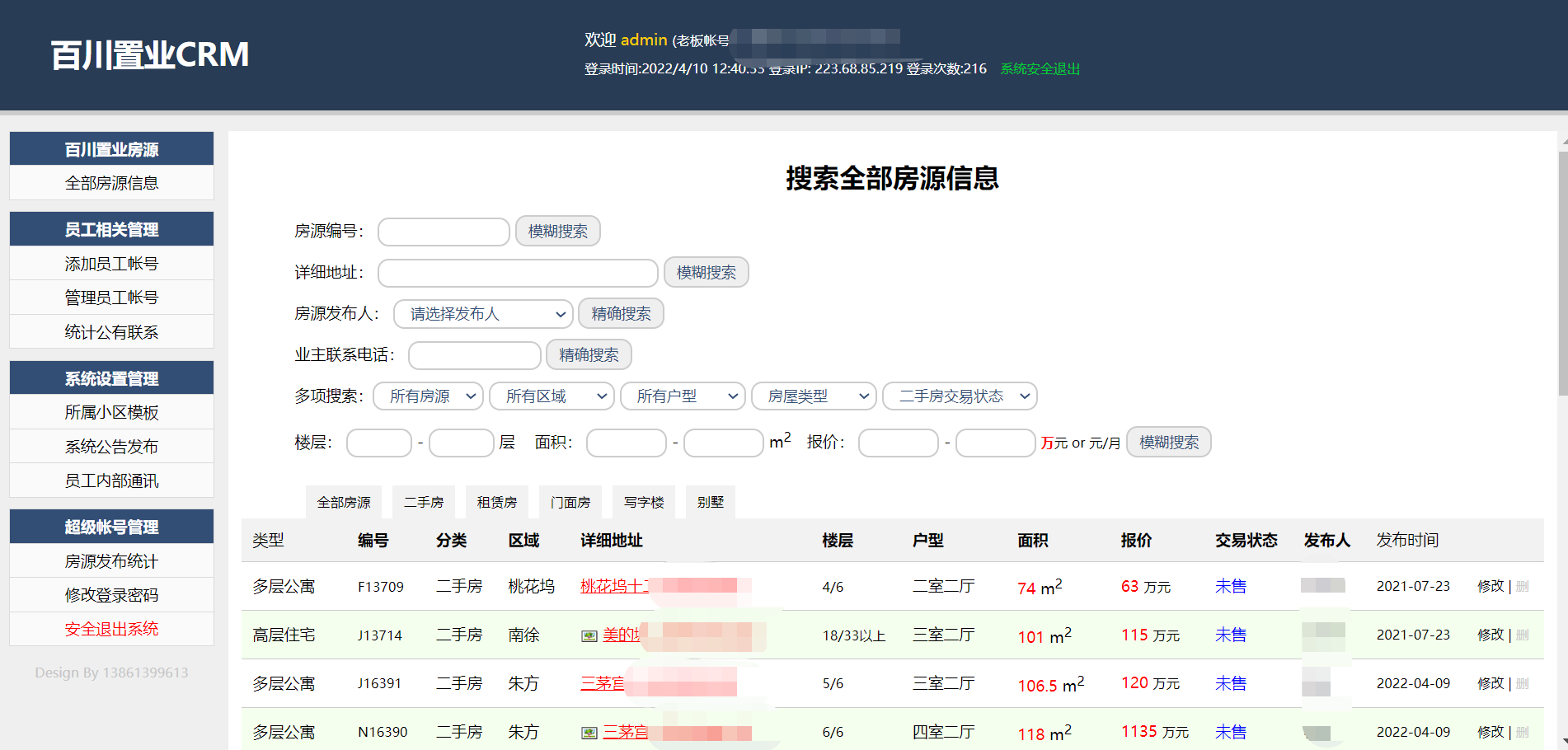
Task: Focus the 房源编号 input field
Action: [444, 232]
